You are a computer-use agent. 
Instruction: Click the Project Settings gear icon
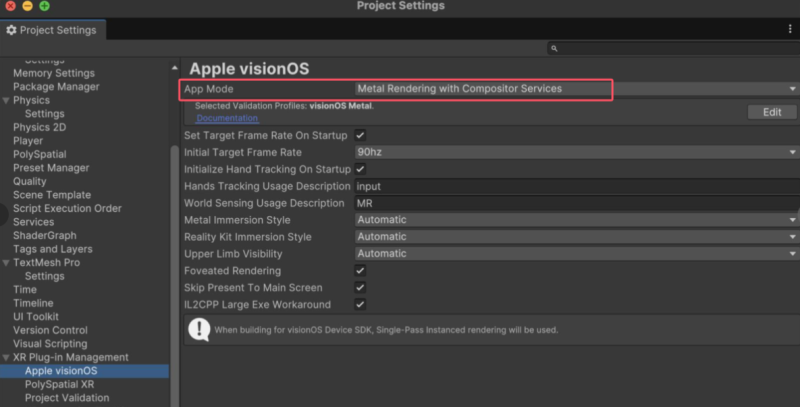tap(12, 30)
